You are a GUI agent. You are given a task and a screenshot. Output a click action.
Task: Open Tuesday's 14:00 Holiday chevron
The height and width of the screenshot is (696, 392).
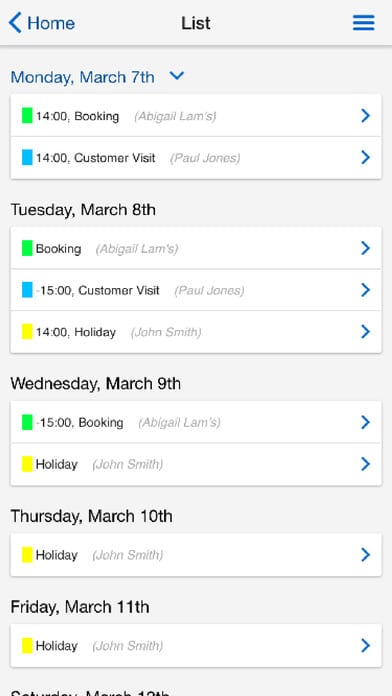365,332
